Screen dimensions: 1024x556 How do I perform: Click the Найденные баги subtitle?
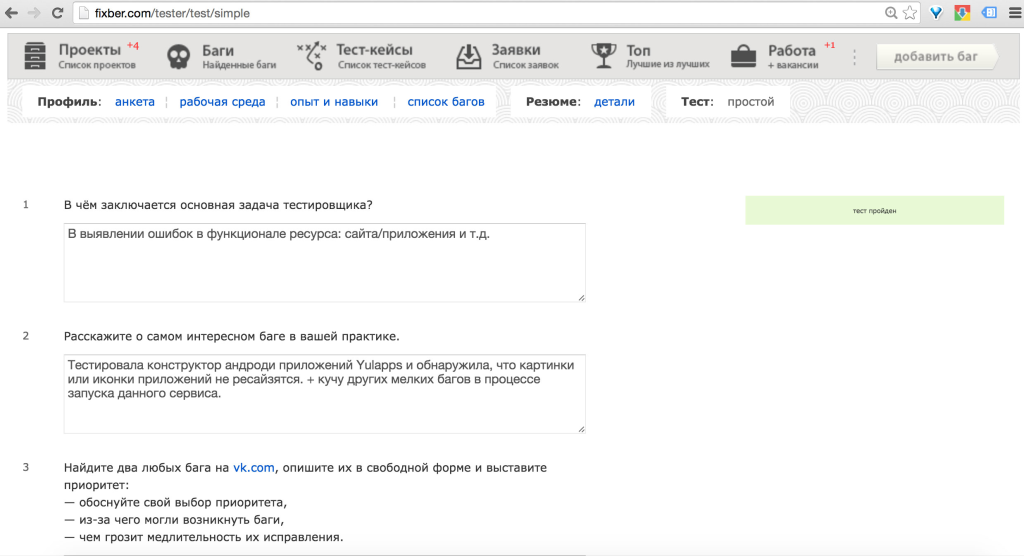click(239, 65)
